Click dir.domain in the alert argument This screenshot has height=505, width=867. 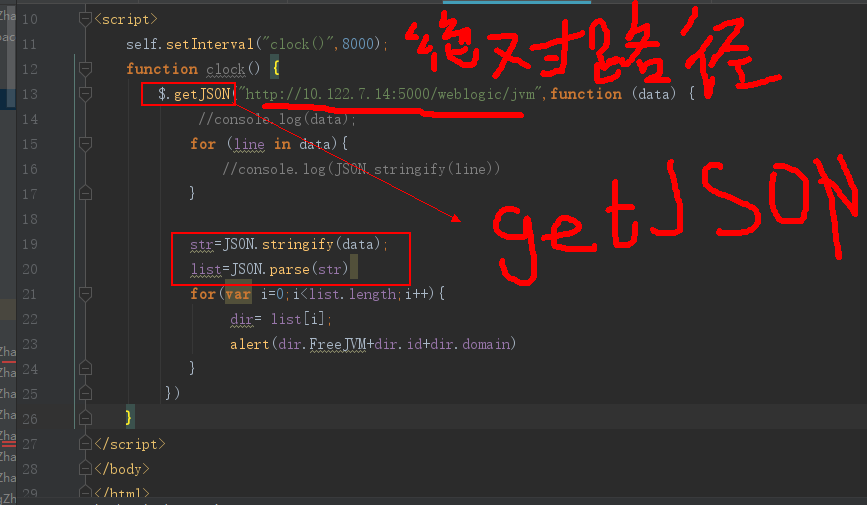pyautogui.click(x=471, y=345)
